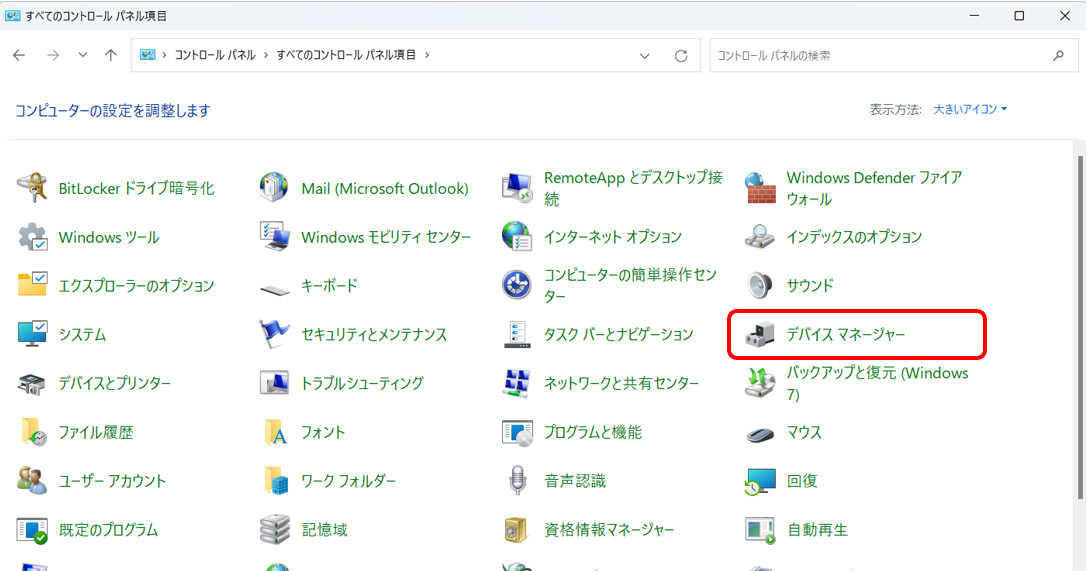Open the サウンド link text
1088x571 pixels.
click(x=810, y=285)
